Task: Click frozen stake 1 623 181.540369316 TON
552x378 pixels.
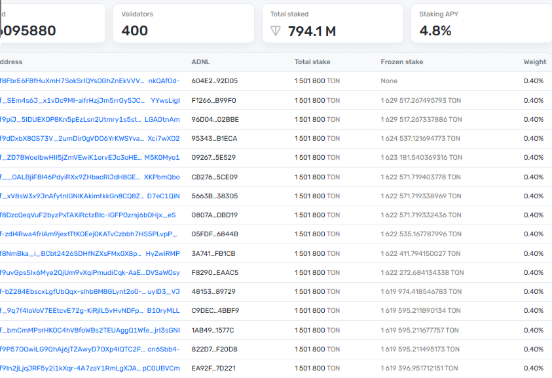Action: [421, 157]
